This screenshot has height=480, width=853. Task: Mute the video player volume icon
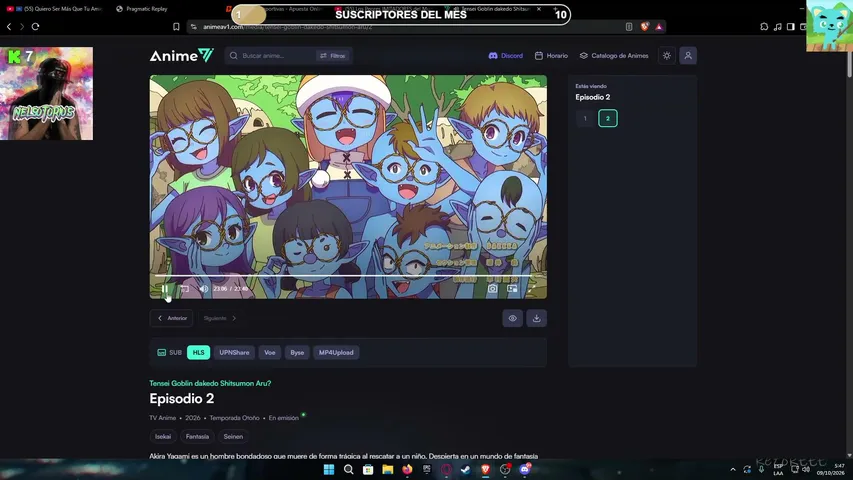click(x=203, y=288)
